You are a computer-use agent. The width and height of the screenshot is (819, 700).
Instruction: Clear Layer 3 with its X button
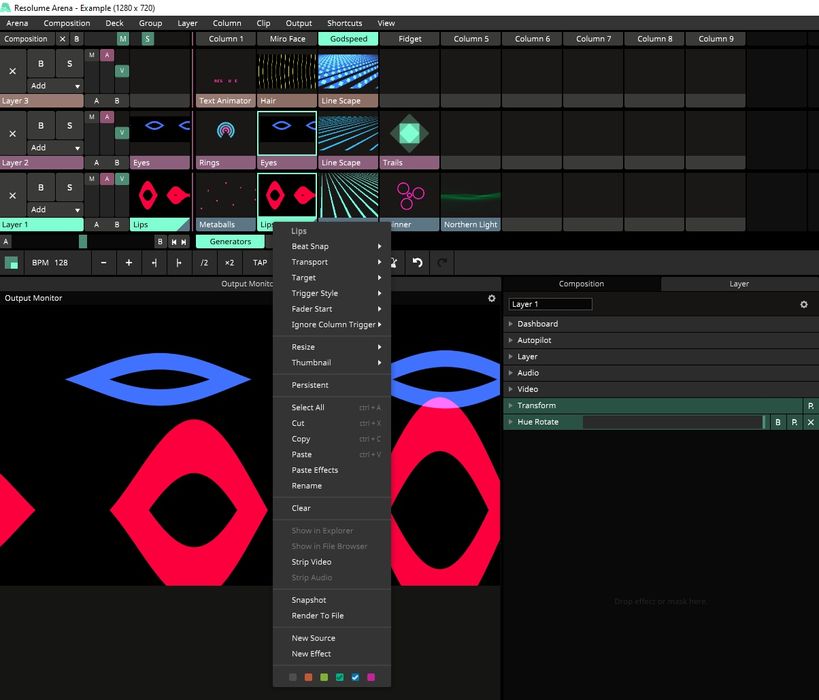pyautogui.click(x=12, y=71)
